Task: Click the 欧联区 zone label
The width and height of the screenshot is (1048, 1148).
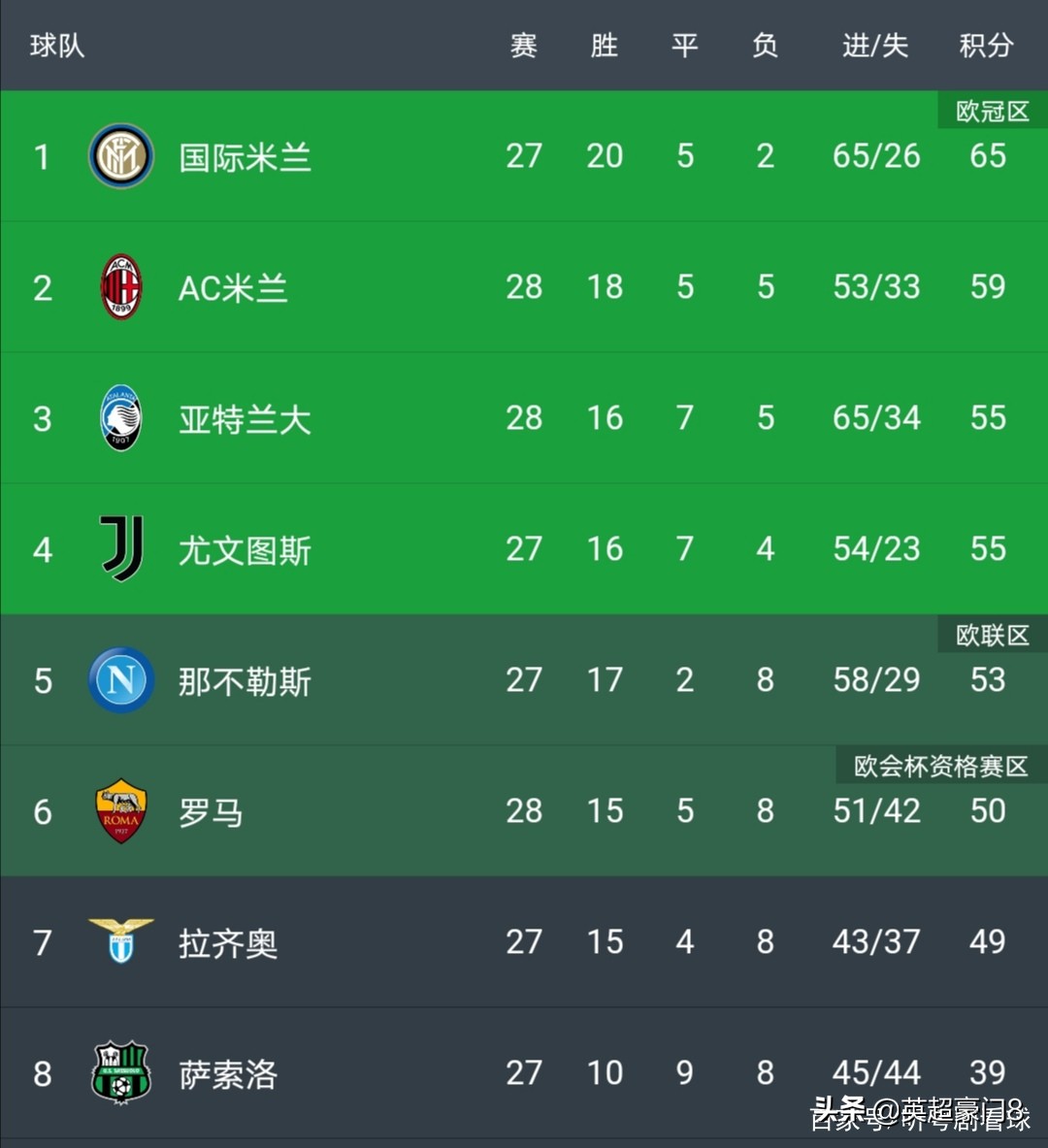Action: point(993,636)
